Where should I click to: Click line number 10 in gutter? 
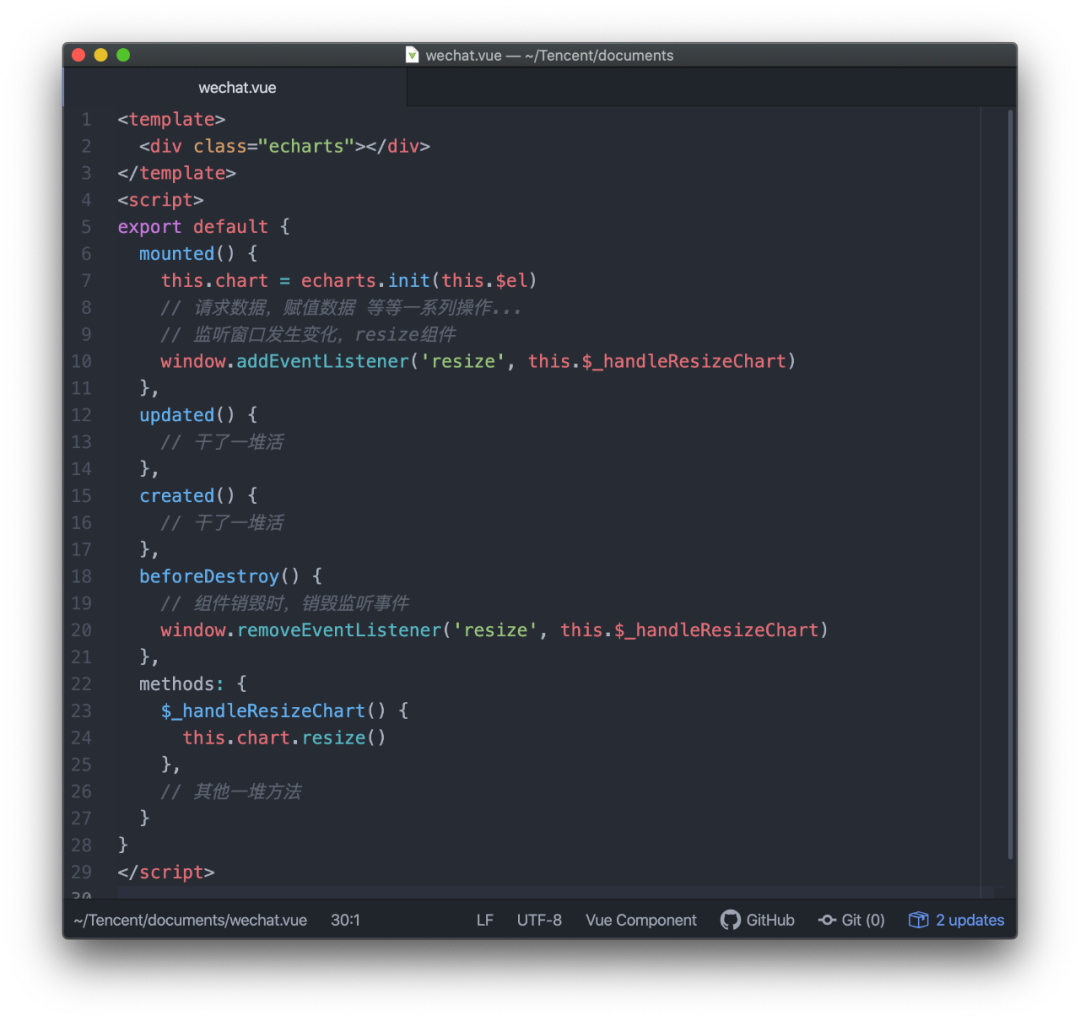81,361
